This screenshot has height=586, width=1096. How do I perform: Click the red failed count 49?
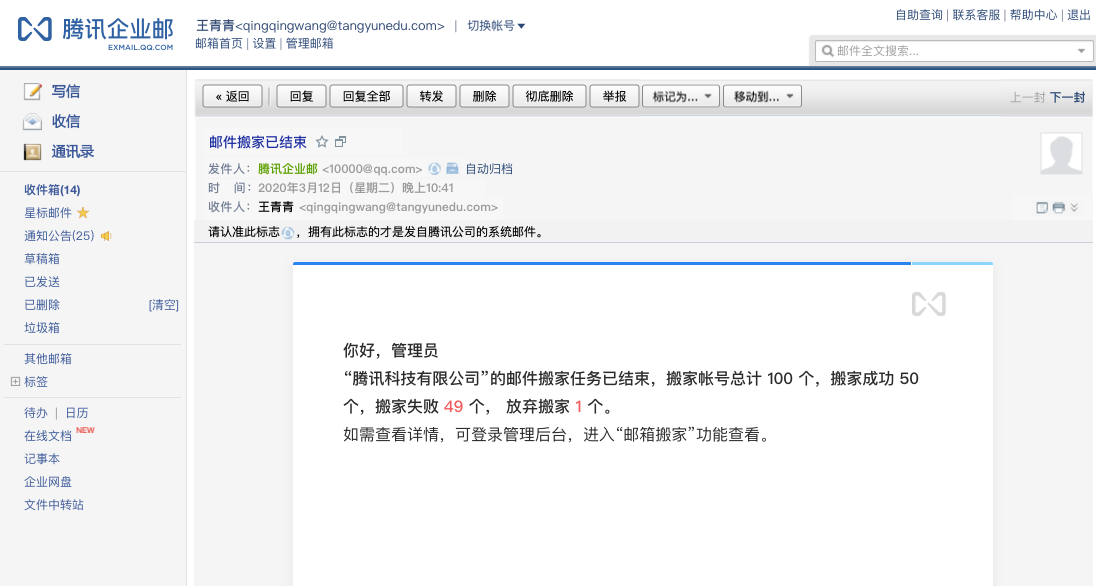(x=454, y=406)
